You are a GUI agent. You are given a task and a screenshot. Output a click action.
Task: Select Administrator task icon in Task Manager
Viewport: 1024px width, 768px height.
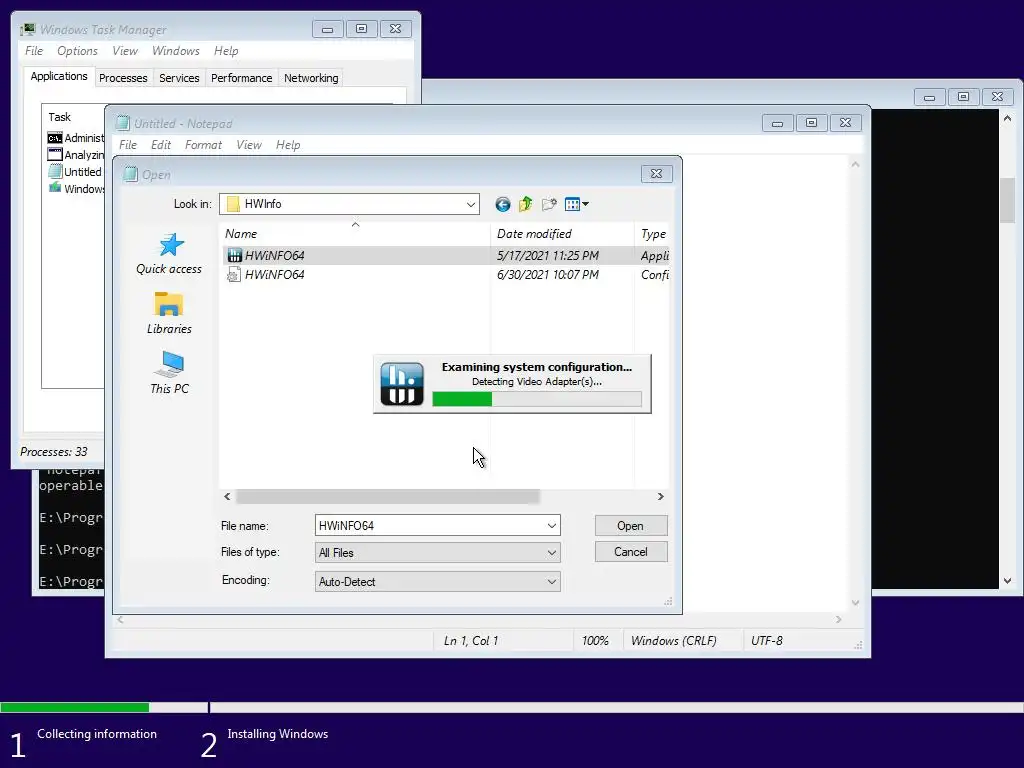tap(55, 138)
